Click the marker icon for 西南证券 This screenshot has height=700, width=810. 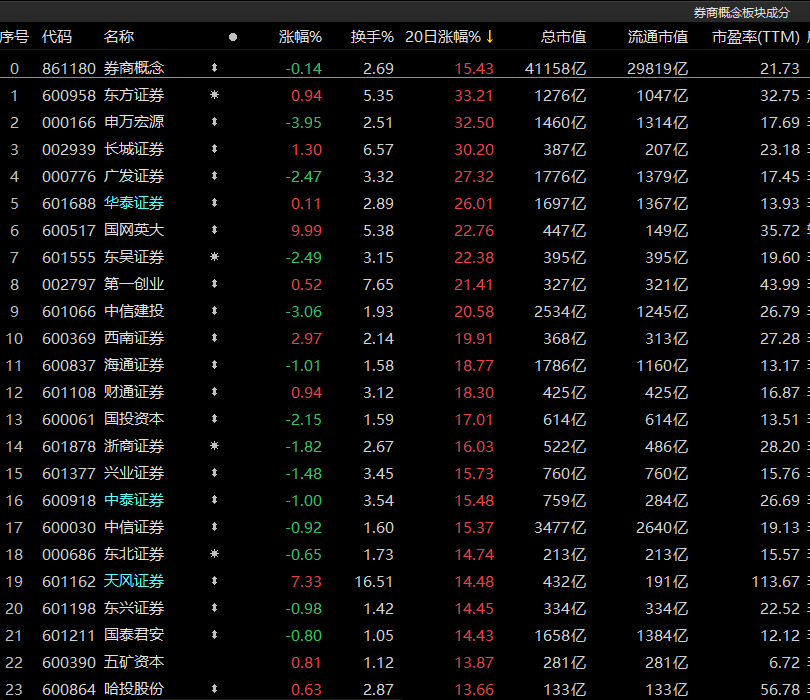click(x=214, y=338)
